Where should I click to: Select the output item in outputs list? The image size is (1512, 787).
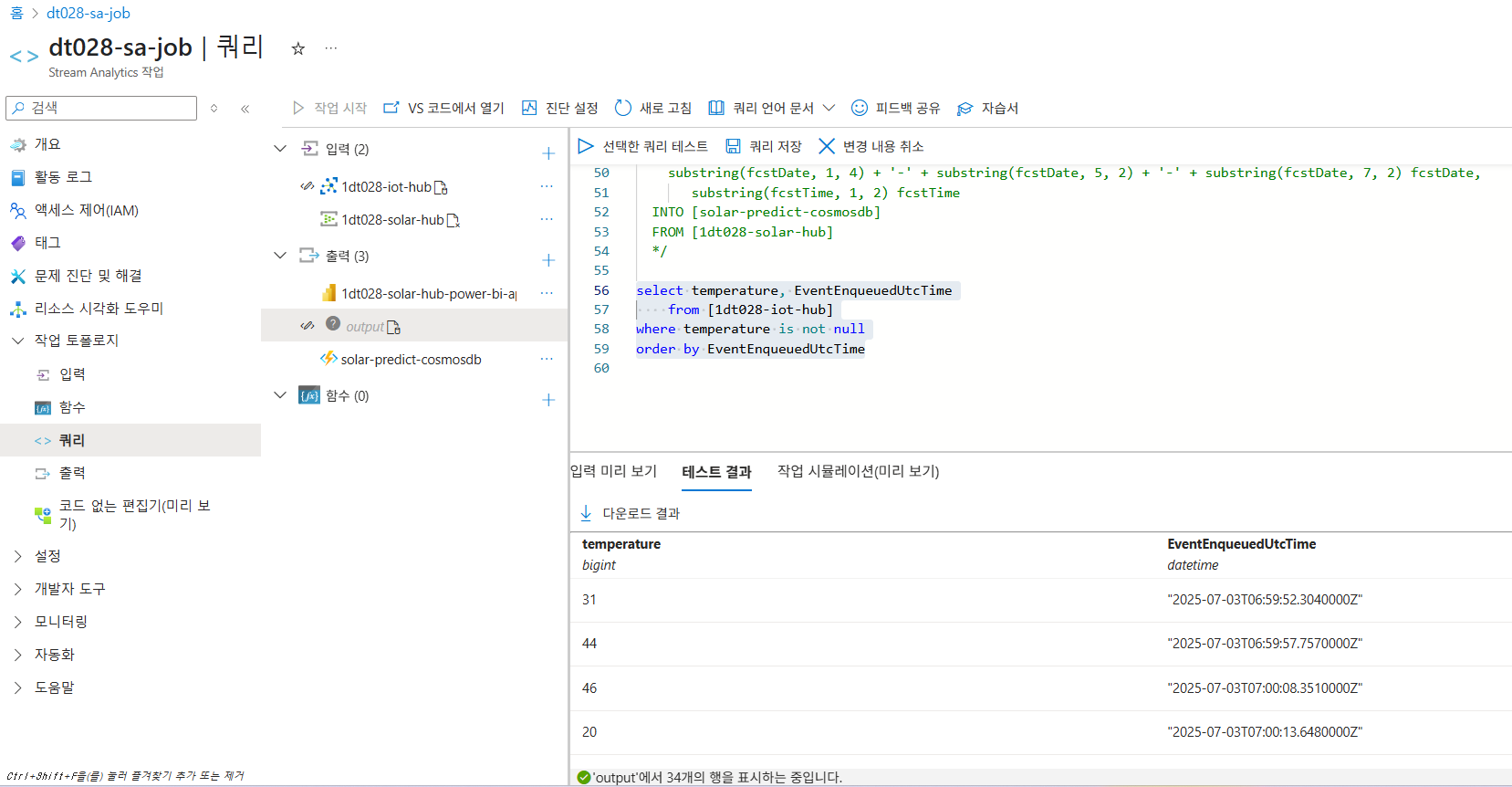coord(365,327)
